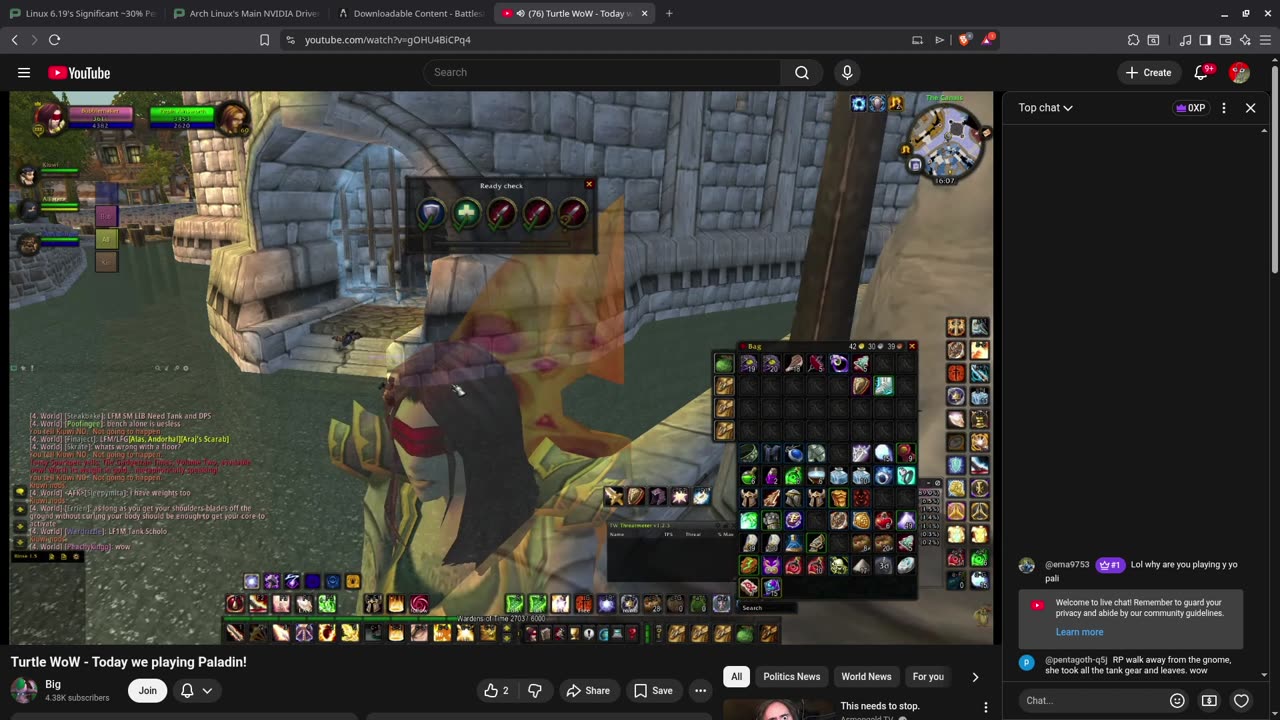
Task: Click the cast/picture-in-picture icon in address bar
Action: pos(917,40)
